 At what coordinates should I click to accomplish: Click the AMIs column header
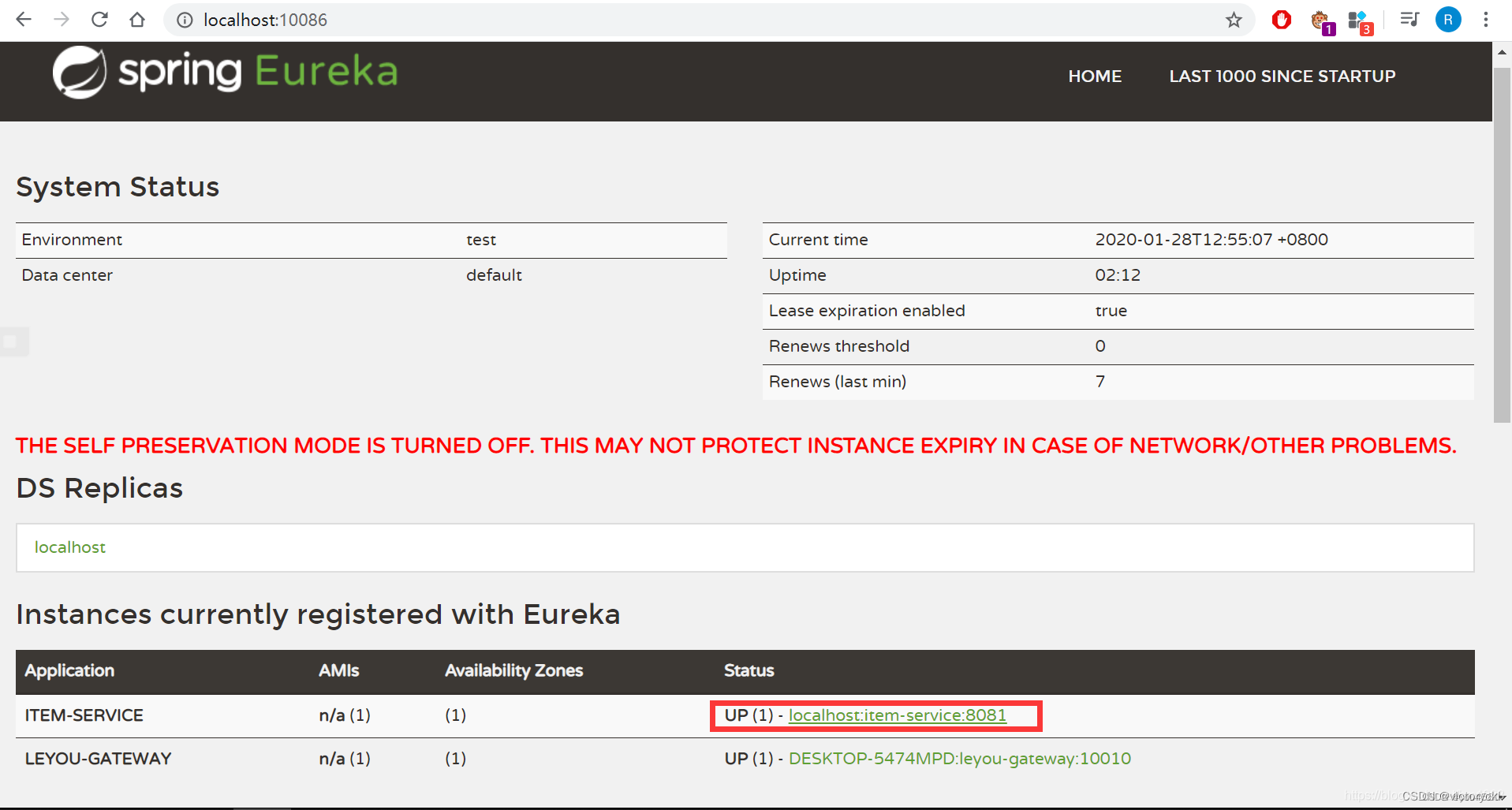click(x=338, y=670)
